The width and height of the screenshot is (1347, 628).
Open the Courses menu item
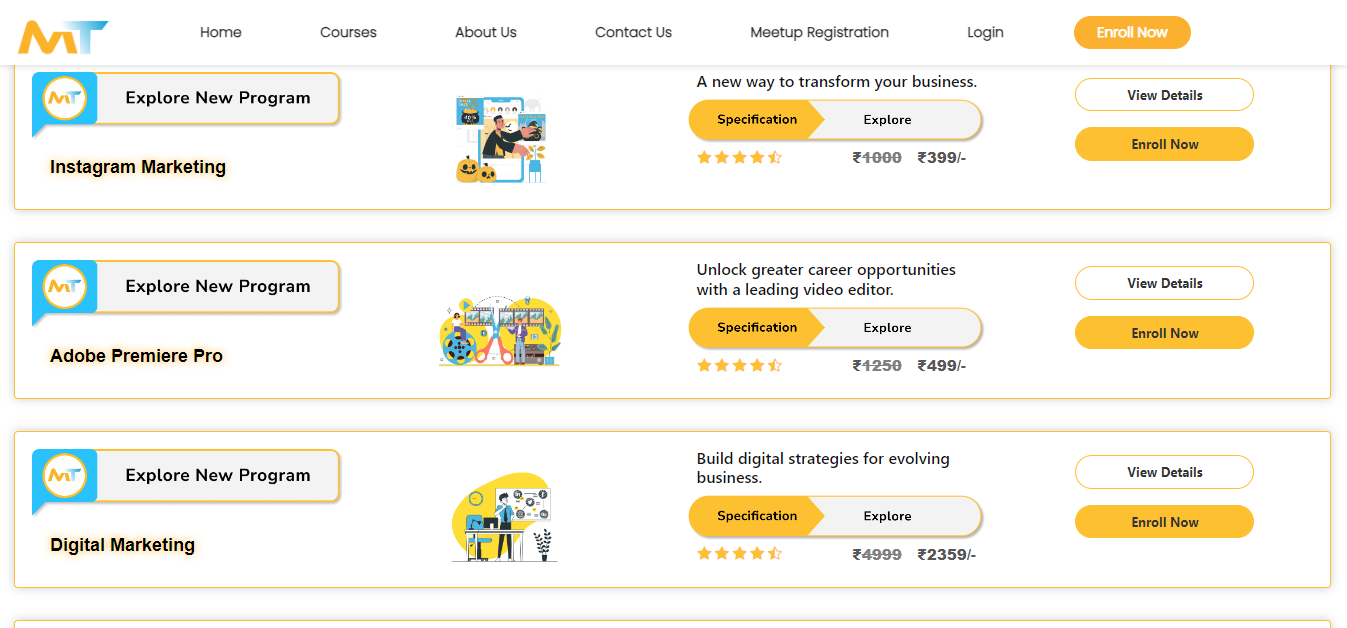pyautogui.click(x=348, y=32)
